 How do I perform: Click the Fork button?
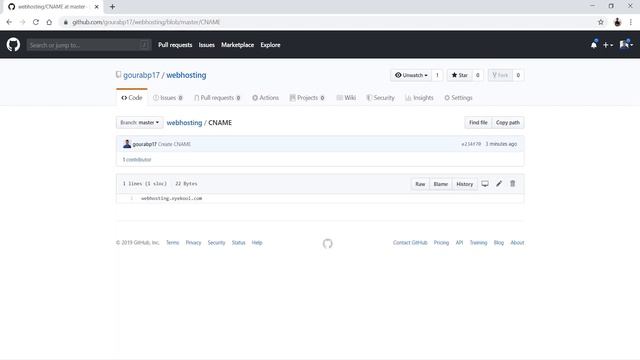click(x=500, y=75)
